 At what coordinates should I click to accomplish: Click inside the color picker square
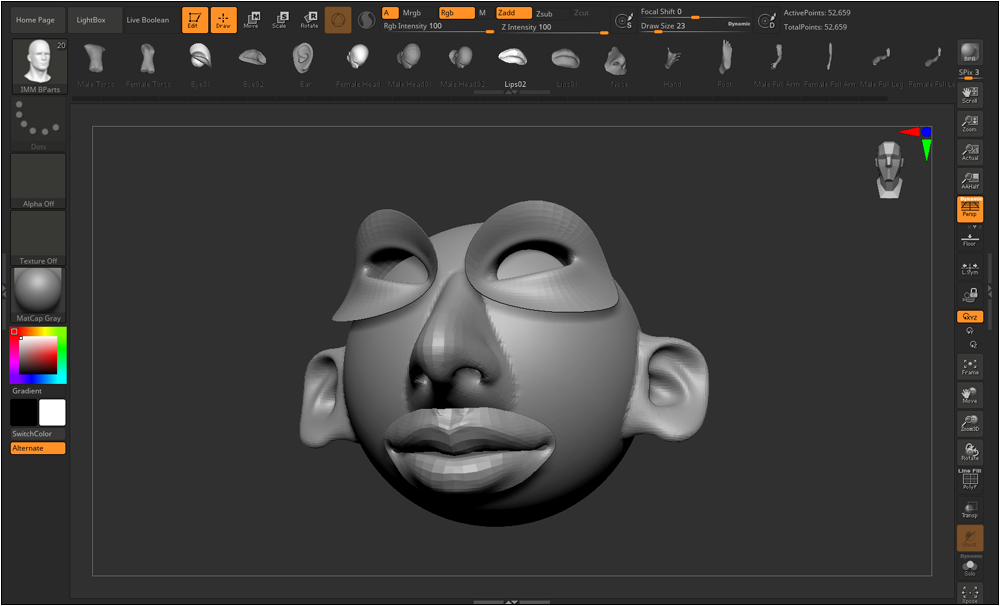click(x=38, y=355)
